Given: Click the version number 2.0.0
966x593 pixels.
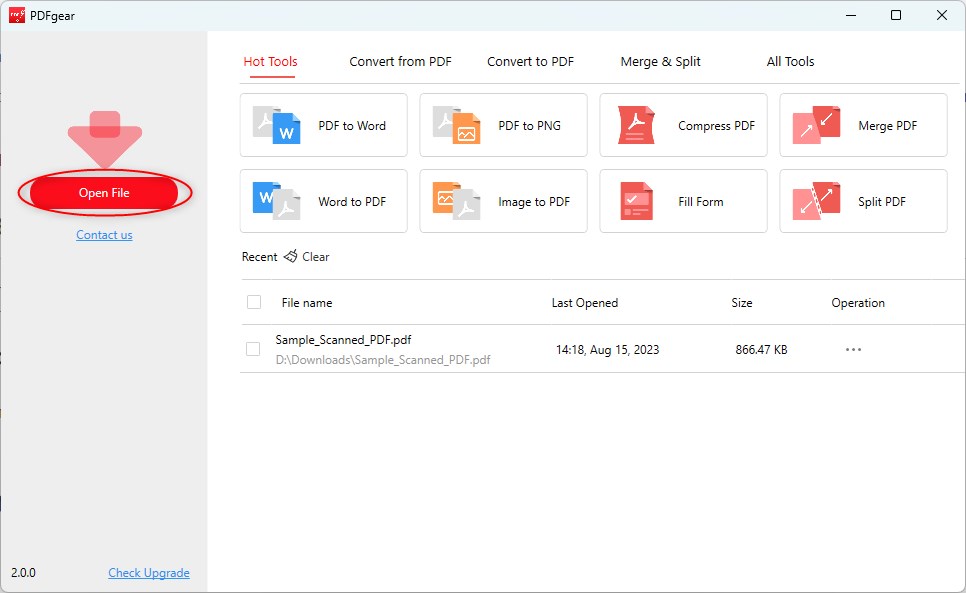Looking at the screenshot, I should tap(23, 573).
